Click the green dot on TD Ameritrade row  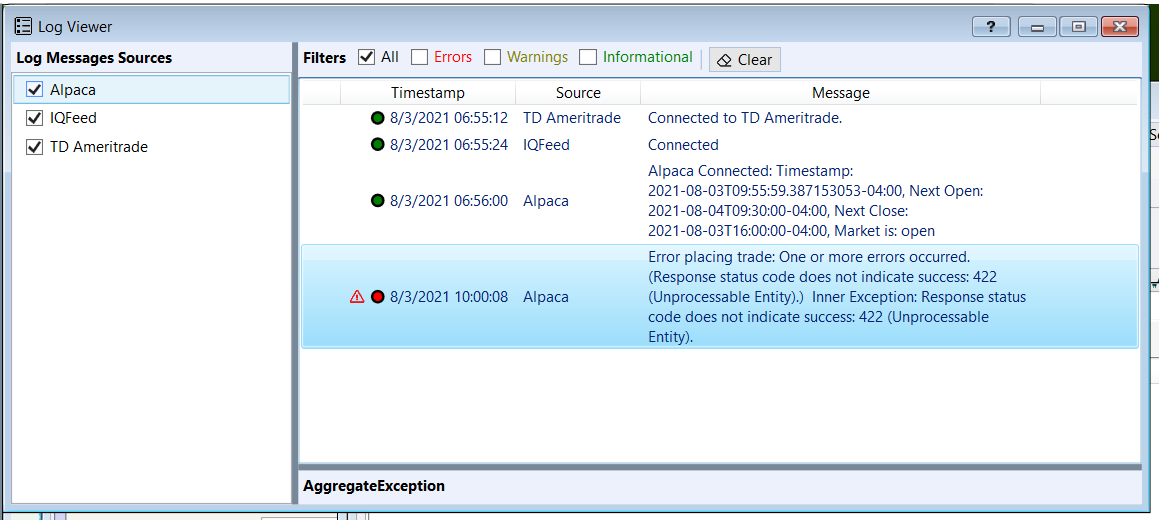pos(378,118)
